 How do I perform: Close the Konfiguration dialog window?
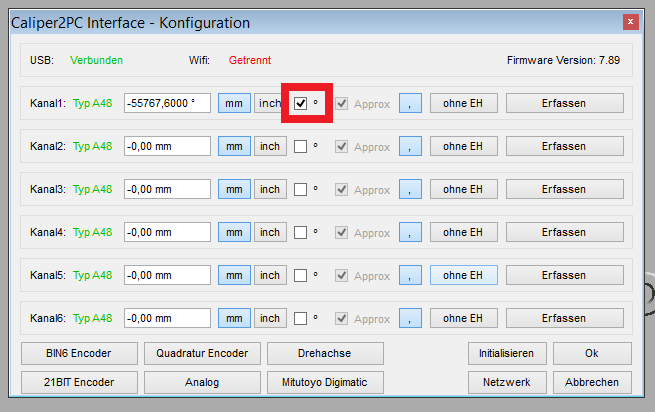pyautogui.click(x=630, y=21)
